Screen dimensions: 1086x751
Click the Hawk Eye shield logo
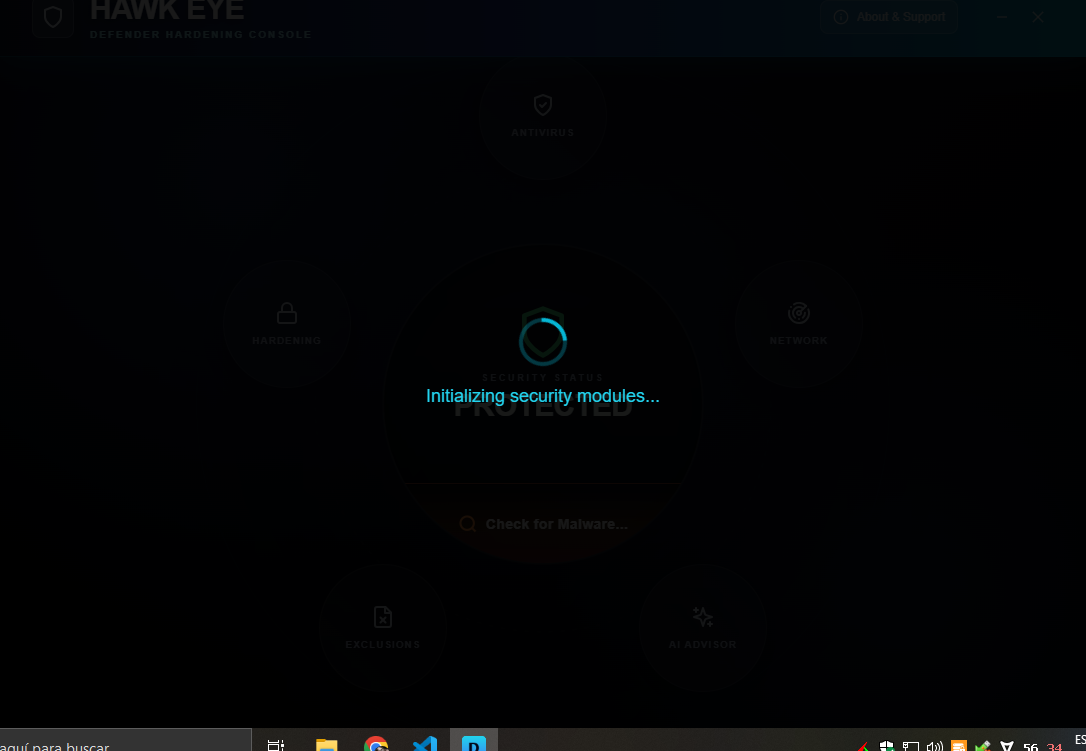point(53,17)
